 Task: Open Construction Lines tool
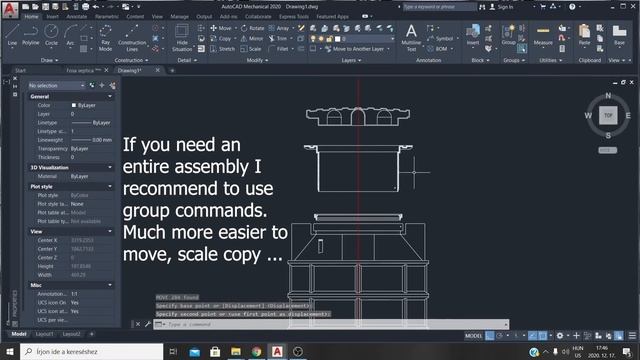pyautogui.click(x=132, y=38)
